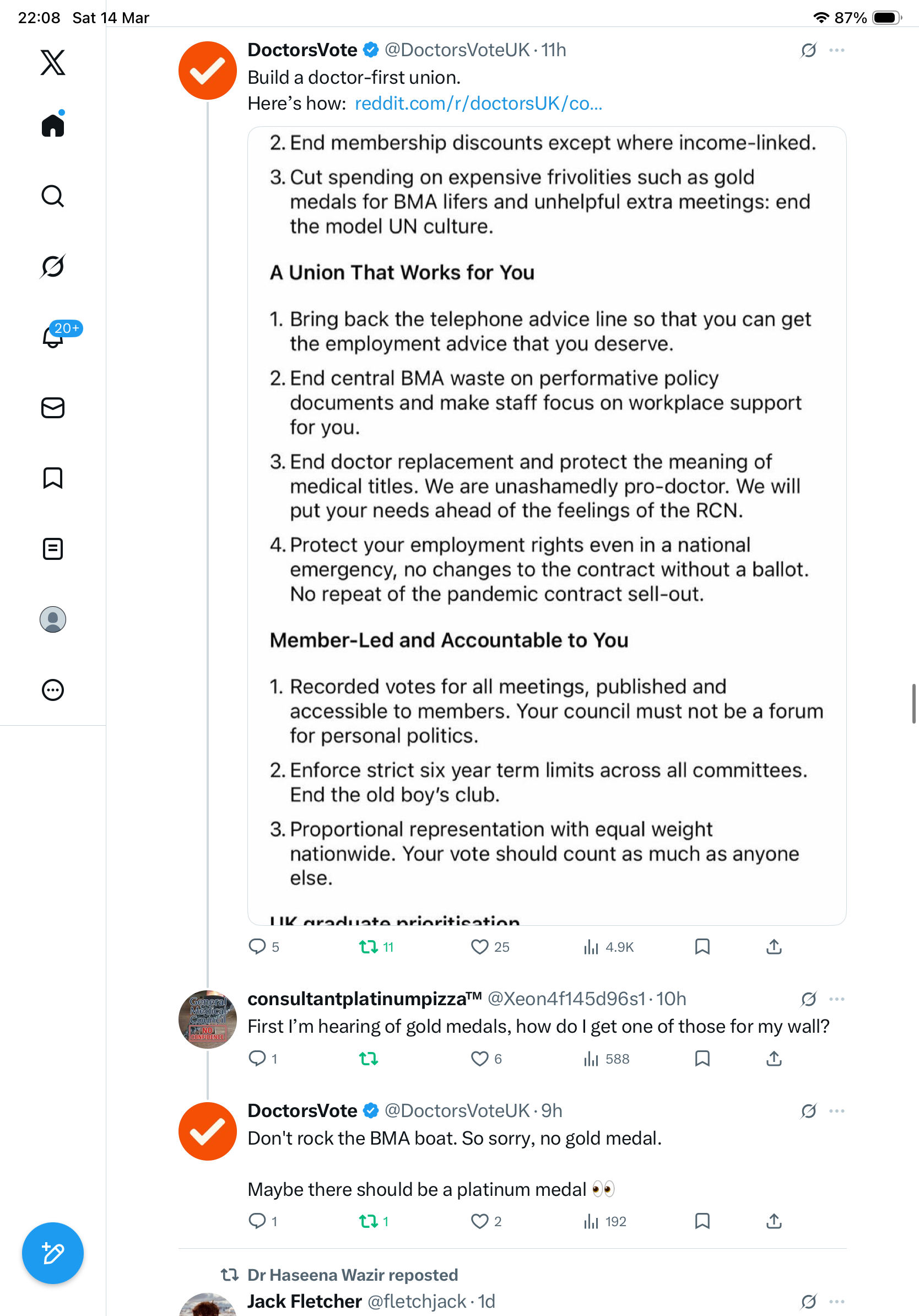Open Grok from the sidebar
The image size is (919, 1316).
point(53,266)
